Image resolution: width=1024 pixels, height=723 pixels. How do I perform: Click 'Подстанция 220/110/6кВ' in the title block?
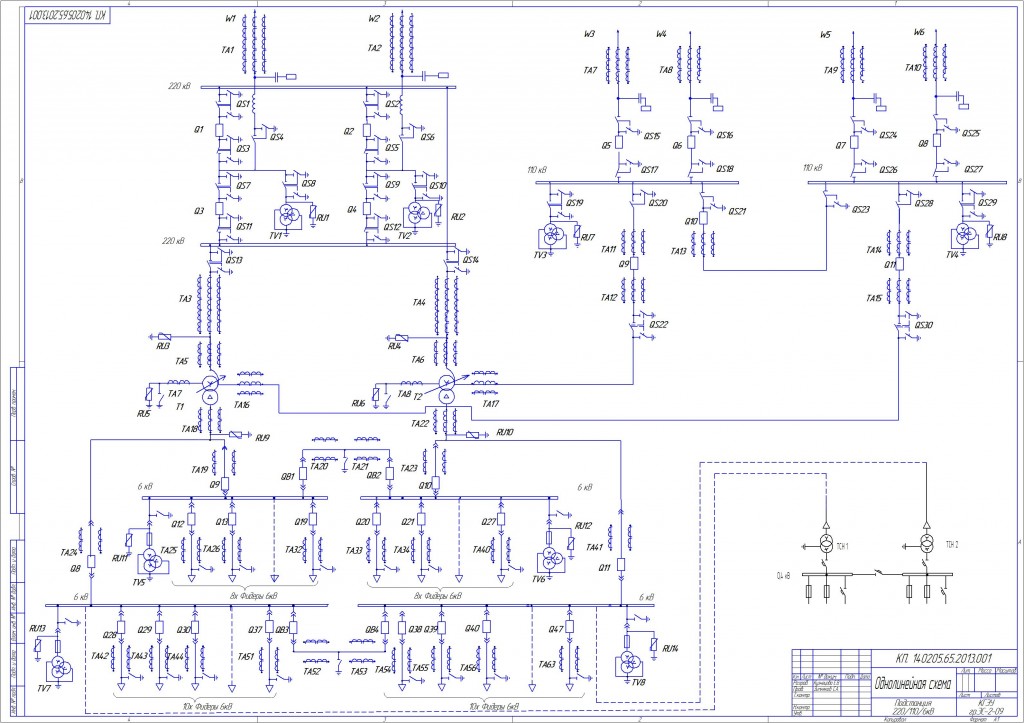pyautogui.click(x=913, y=707)
